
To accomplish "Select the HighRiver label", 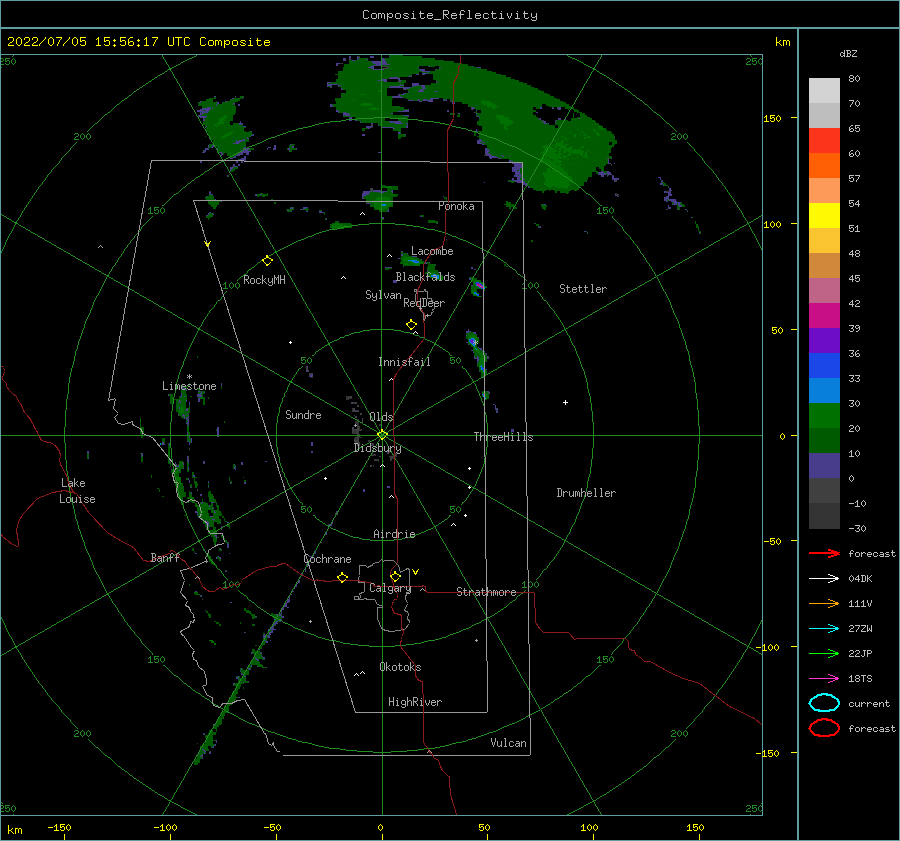I will tap(414, 702).
